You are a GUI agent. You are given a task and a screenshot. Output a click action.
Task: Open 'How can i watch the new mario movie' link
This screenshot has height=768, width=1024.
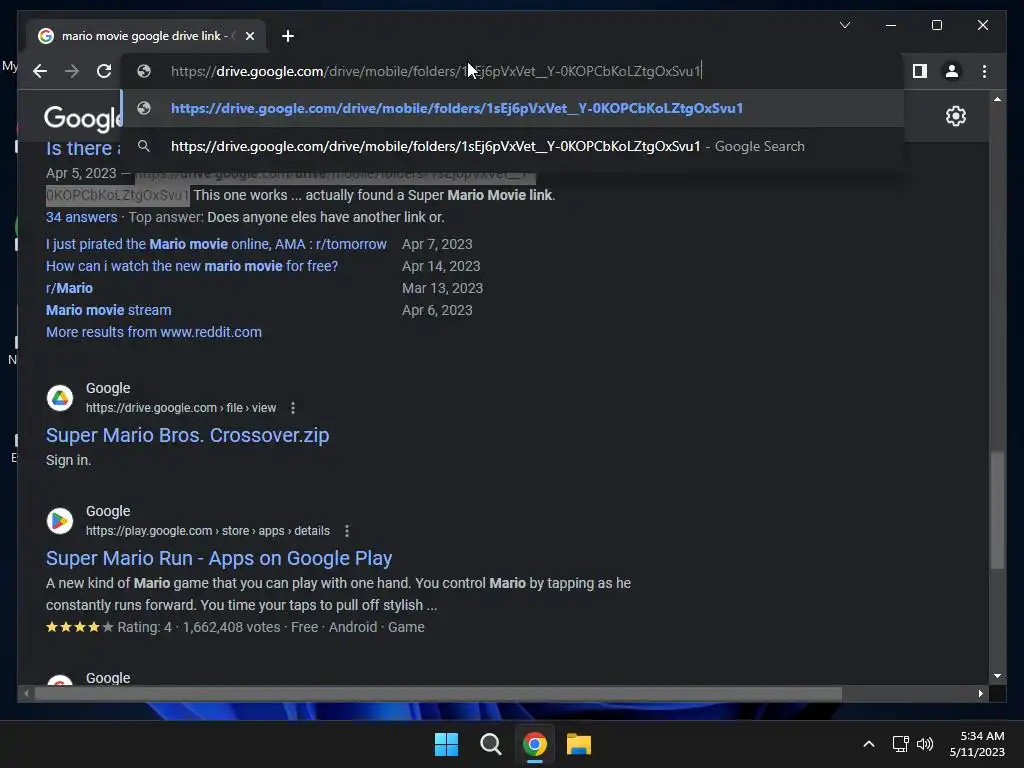[192, 266]
